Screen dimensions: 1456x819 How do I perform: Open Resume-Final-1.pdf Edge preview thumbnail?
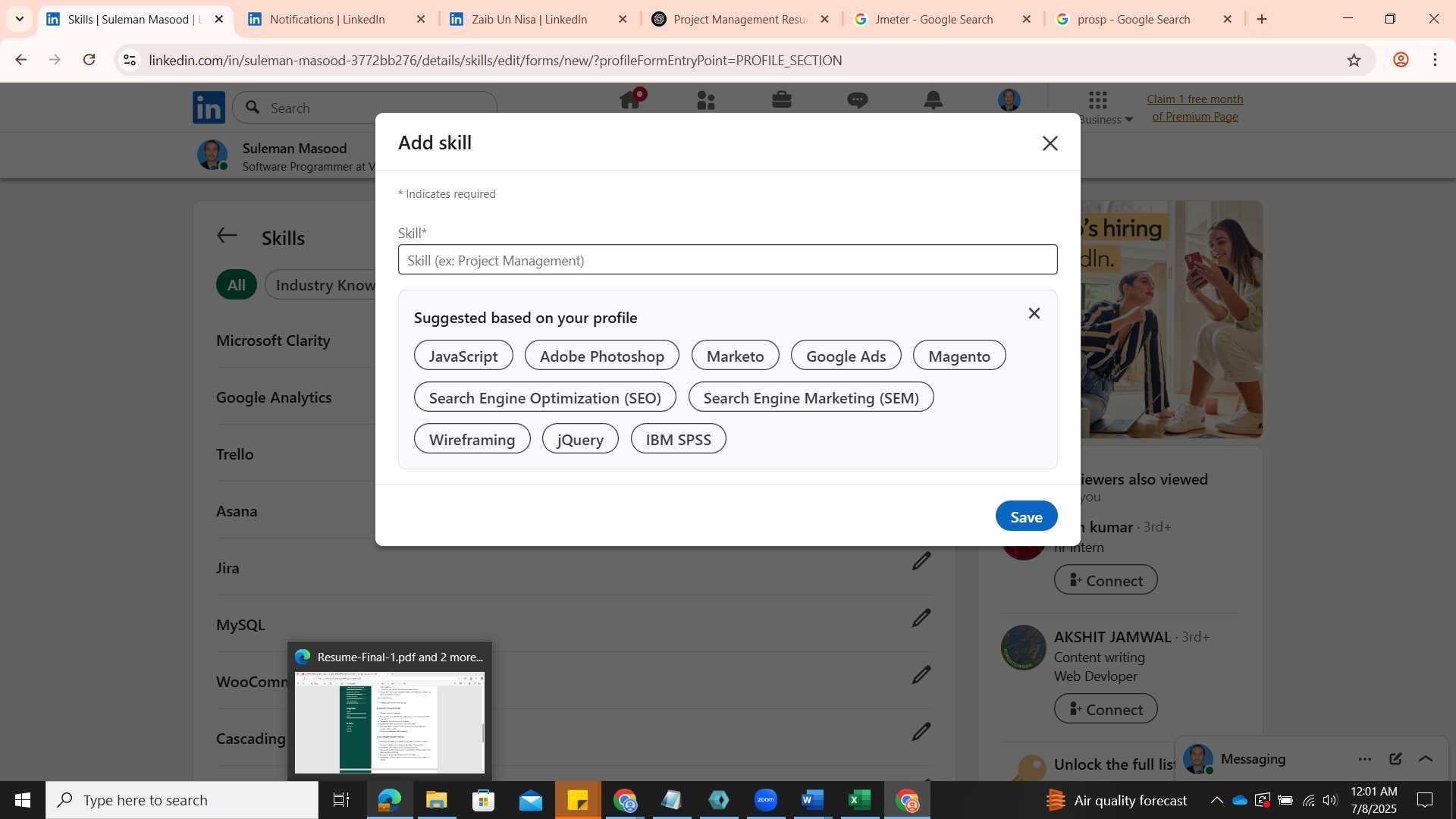pos(390,722)
